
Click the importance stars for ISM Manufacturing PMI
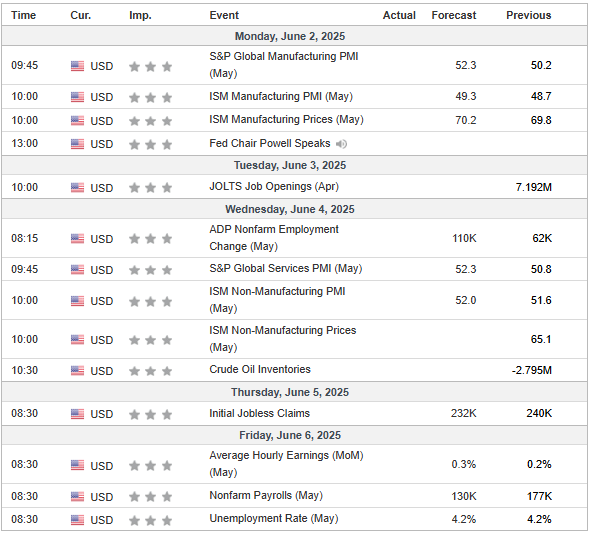click(151, 98)
